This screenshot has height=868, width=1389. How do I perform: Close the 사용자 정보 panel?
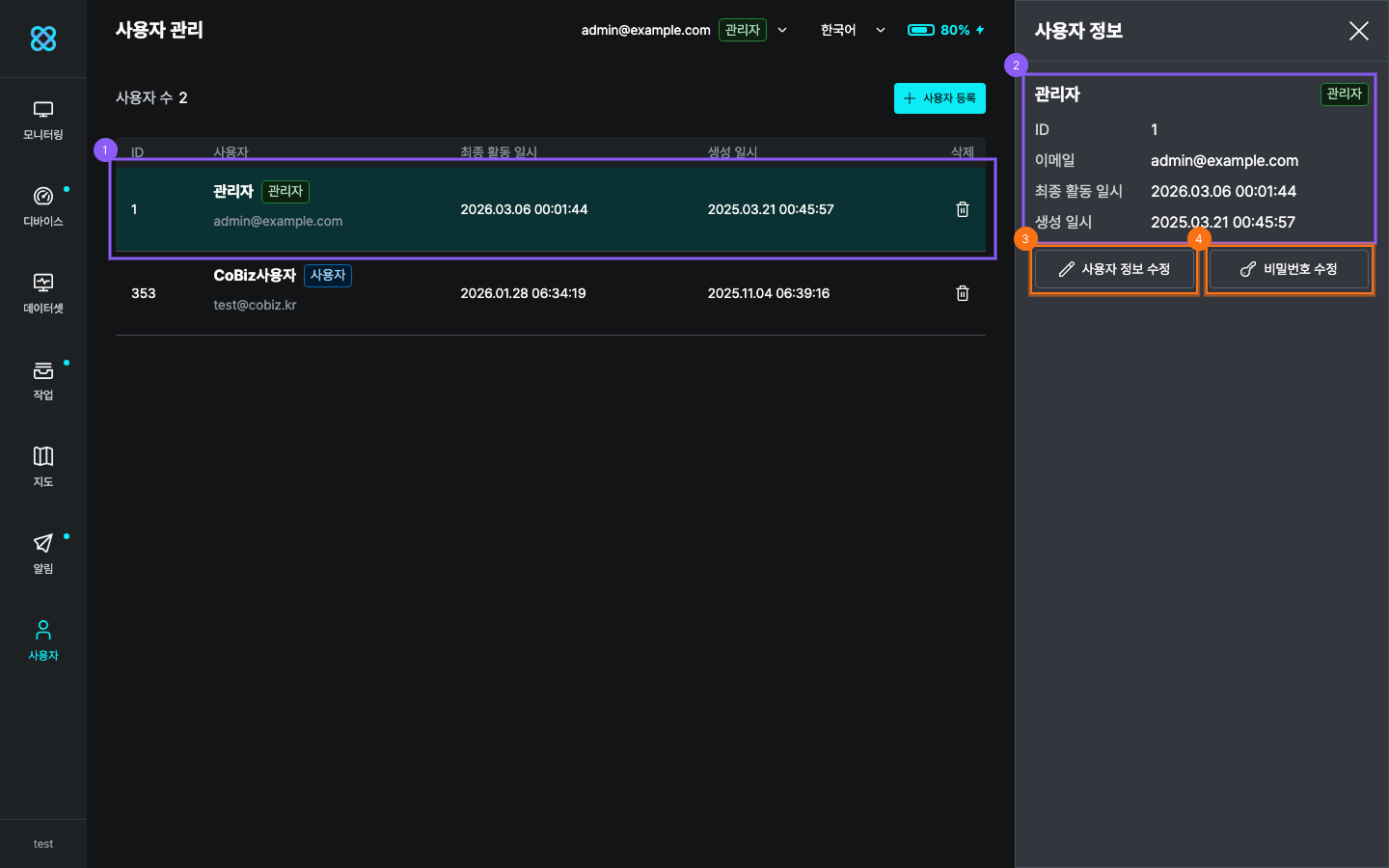click(x=1358, y=31)
